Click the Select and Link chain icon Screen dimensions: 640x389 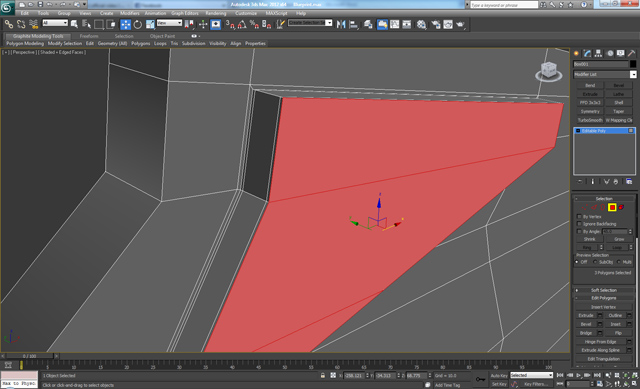coord(9,24)
